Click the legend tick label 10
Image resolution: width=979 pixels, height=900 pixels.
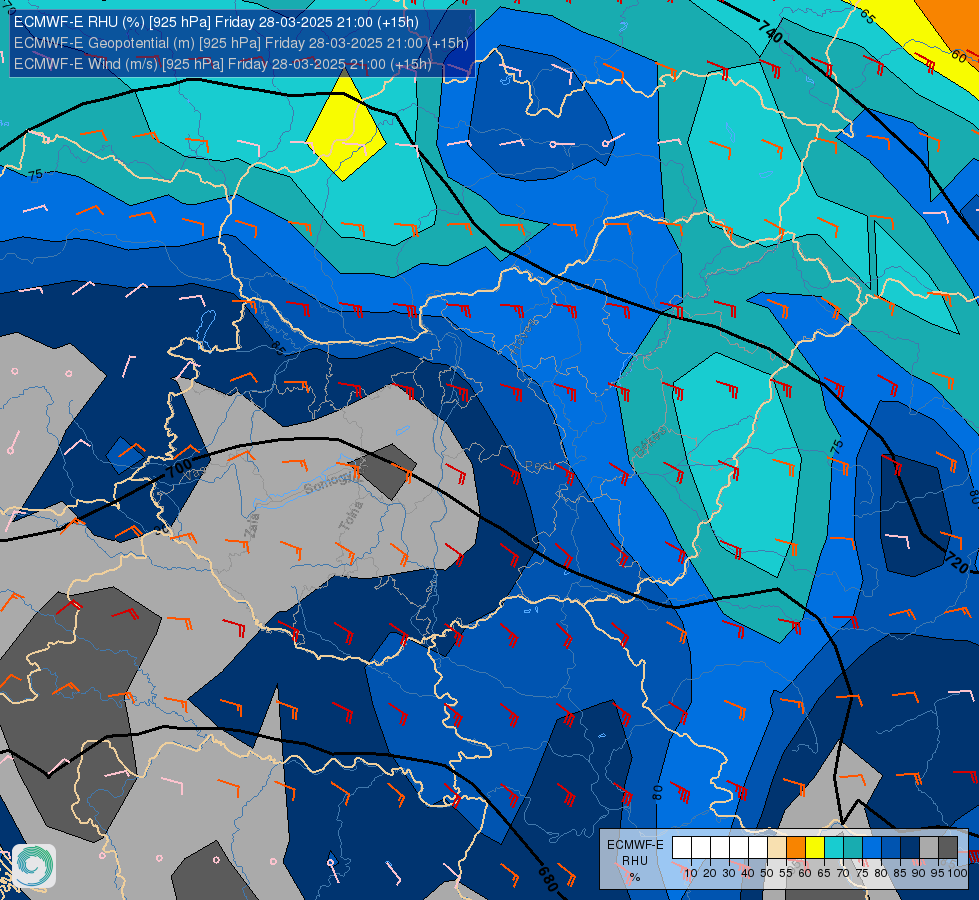(x=691, y=873)
